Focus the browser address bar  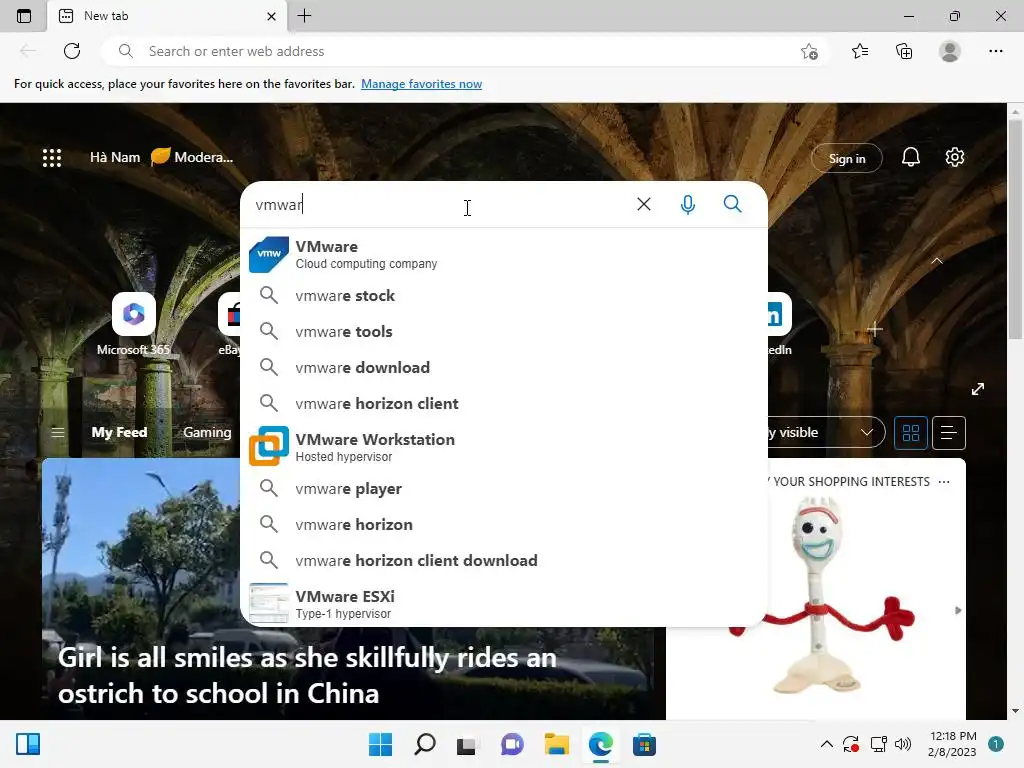pyautogui.click(x=465, y=51)
